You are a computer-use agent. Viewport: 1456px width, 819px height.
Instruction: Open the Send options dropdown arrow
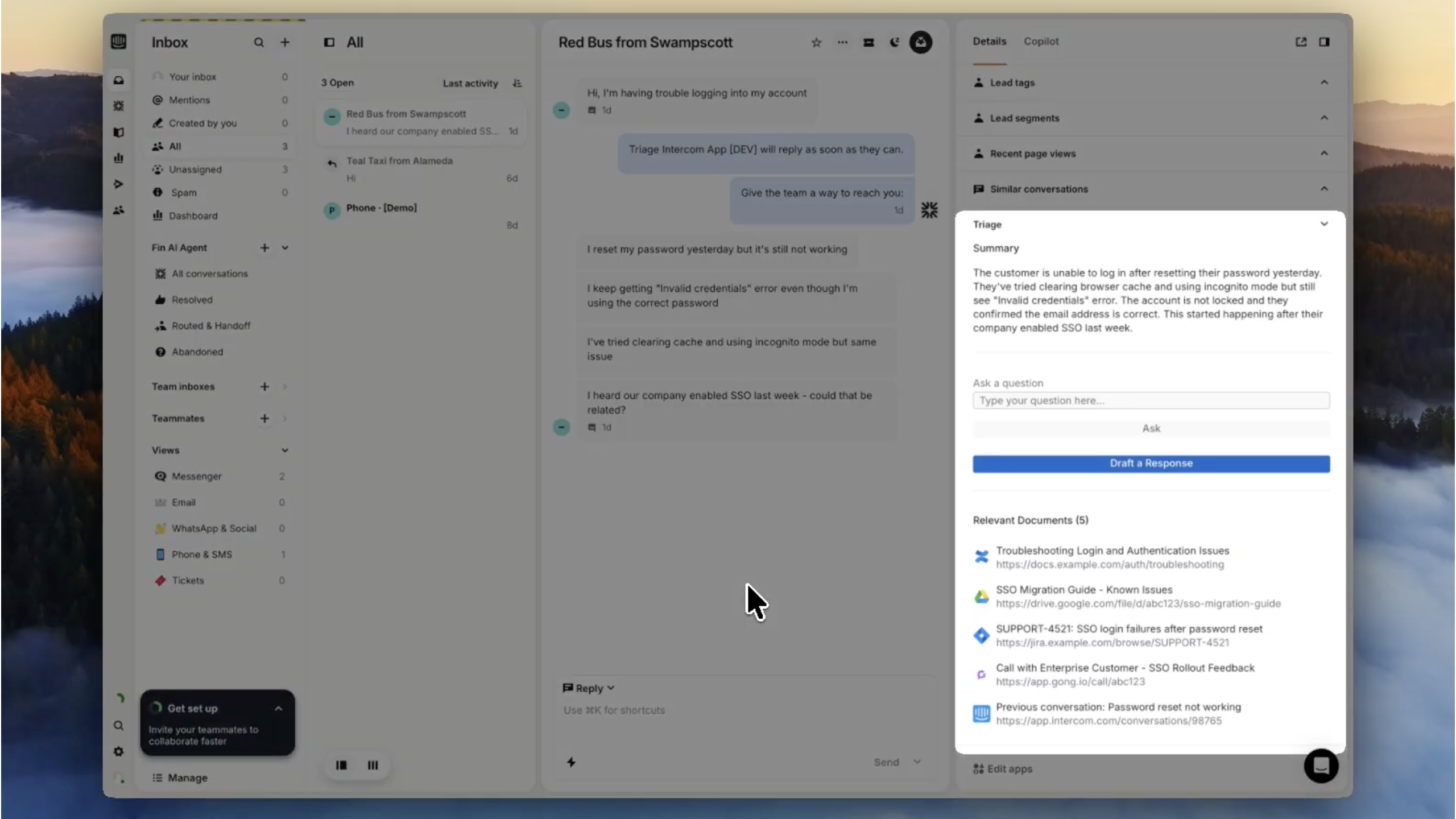[x=917, y=762]
